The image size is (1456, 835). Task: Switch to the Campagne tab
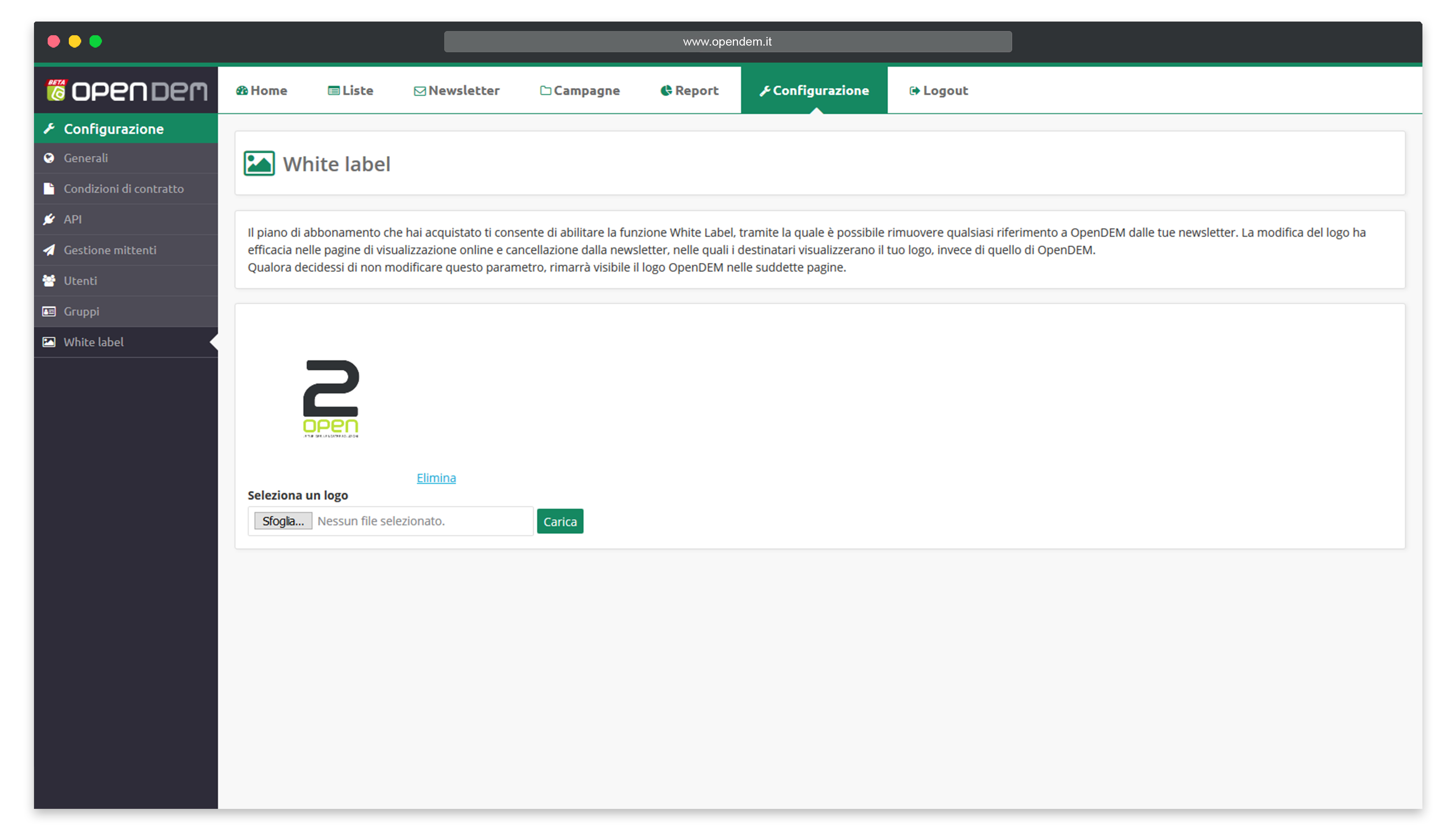tap(580, 91)
